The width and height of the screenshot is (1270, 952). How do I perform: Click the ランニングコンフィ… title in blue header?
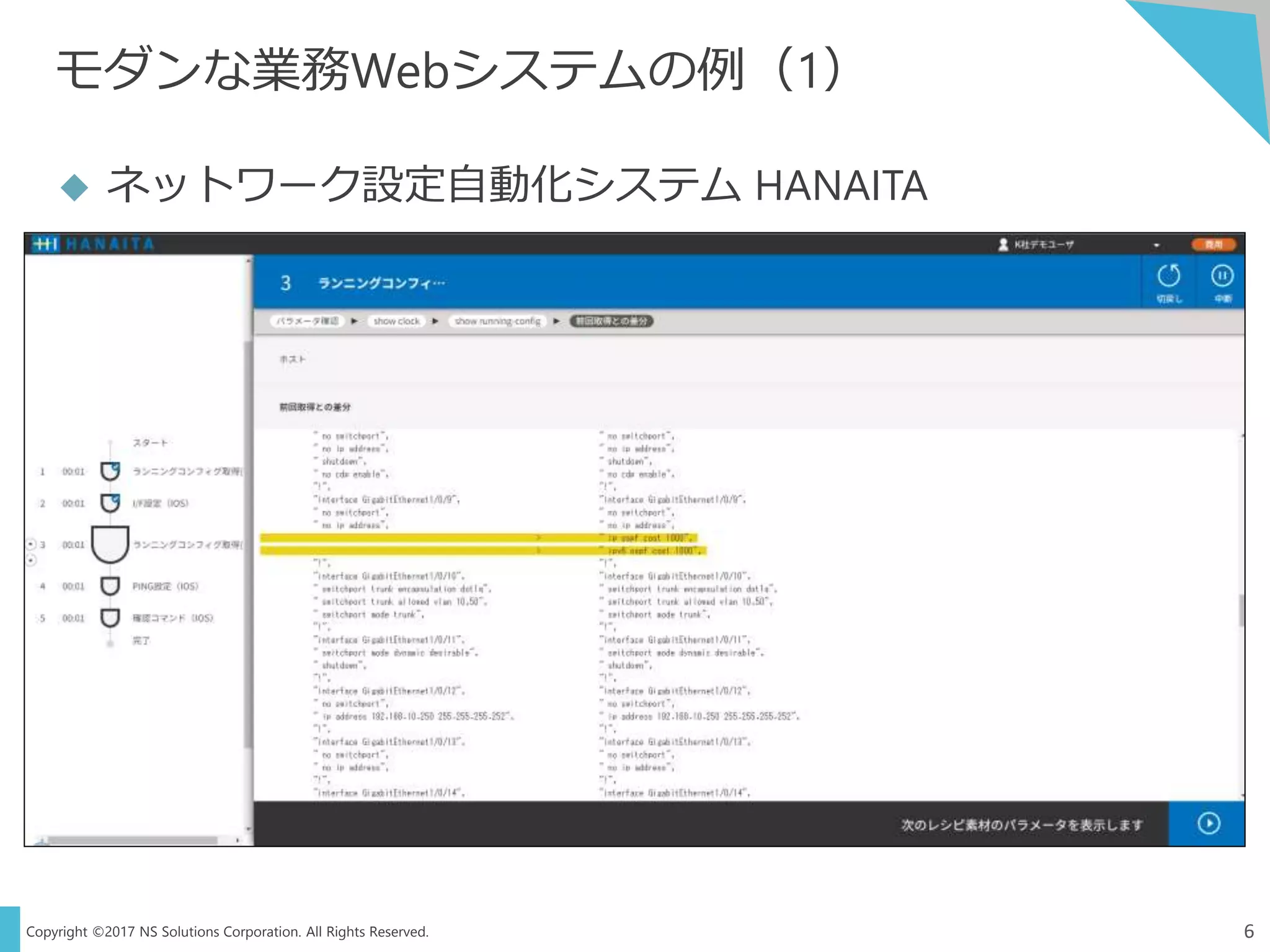click(381, 283)
